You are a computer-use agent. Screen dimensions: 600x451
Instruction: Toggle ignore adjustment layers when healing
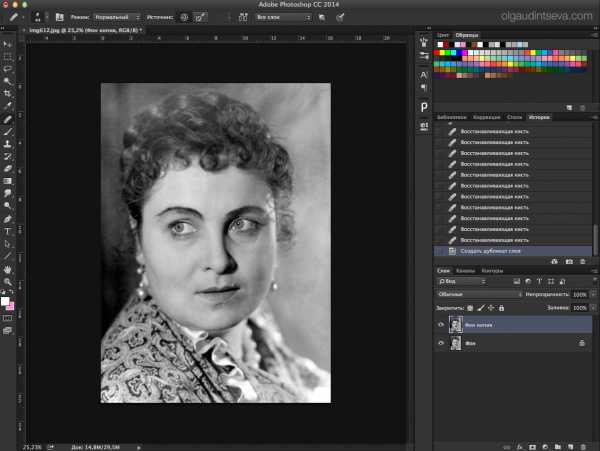322,17
